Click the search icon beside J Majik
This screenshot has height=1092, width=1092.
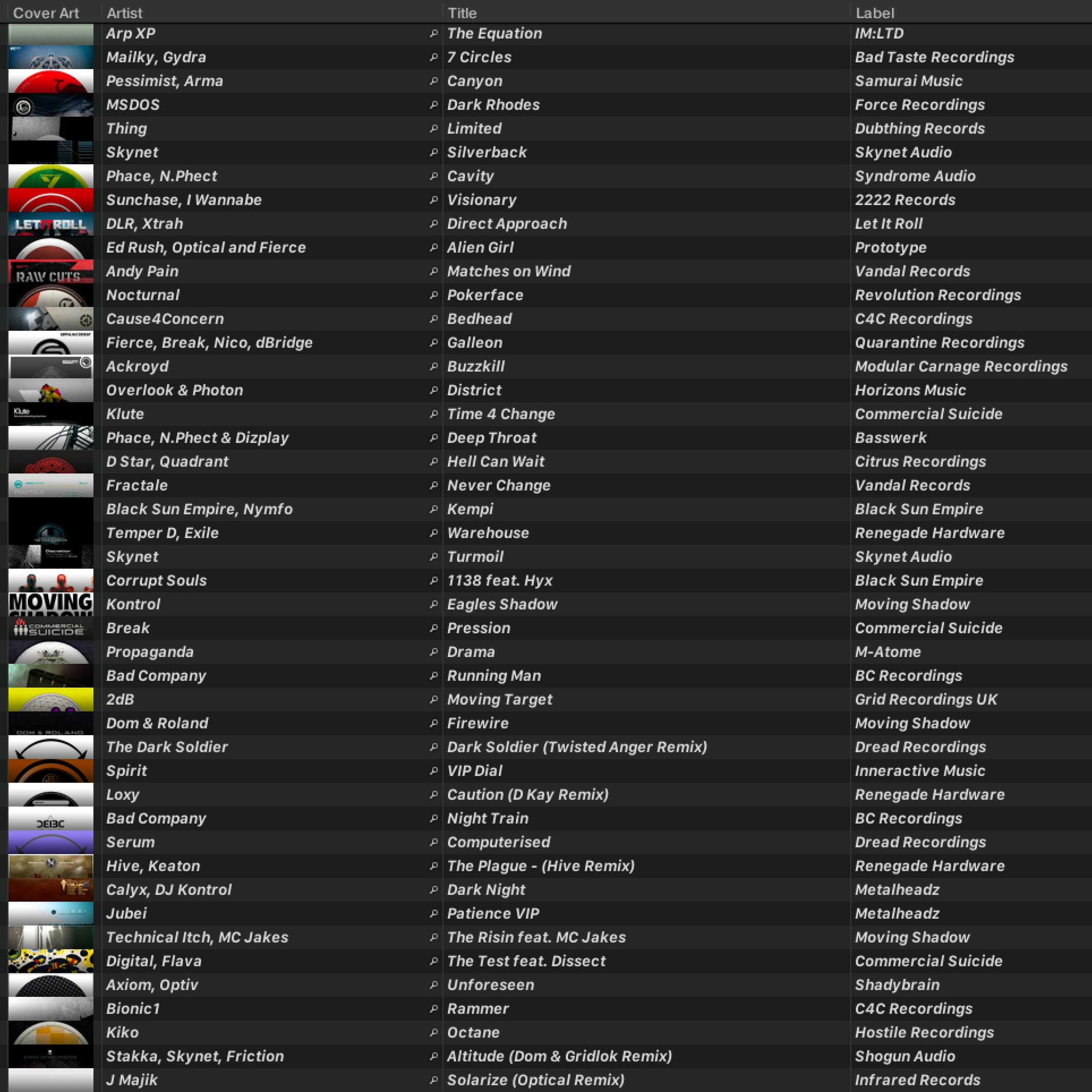(434, 1080)
